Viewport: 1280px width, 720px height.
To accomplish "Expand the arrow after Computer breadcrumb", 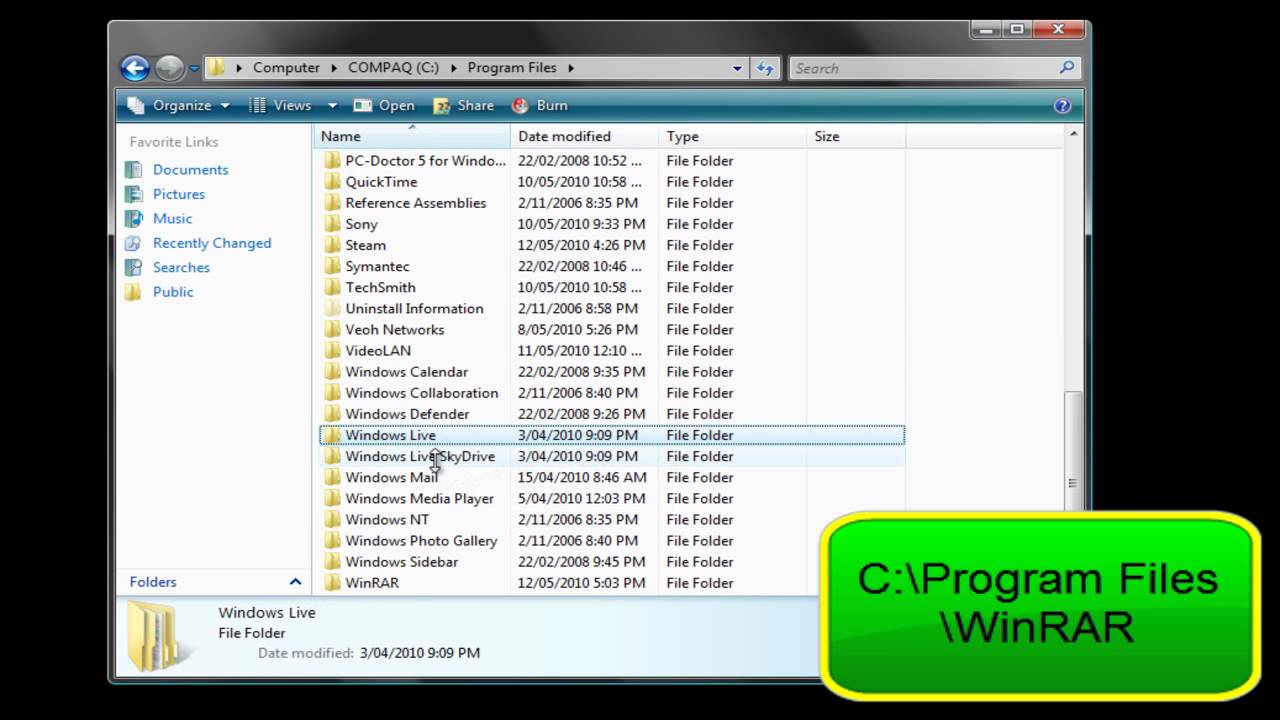I will click(333, 68).
